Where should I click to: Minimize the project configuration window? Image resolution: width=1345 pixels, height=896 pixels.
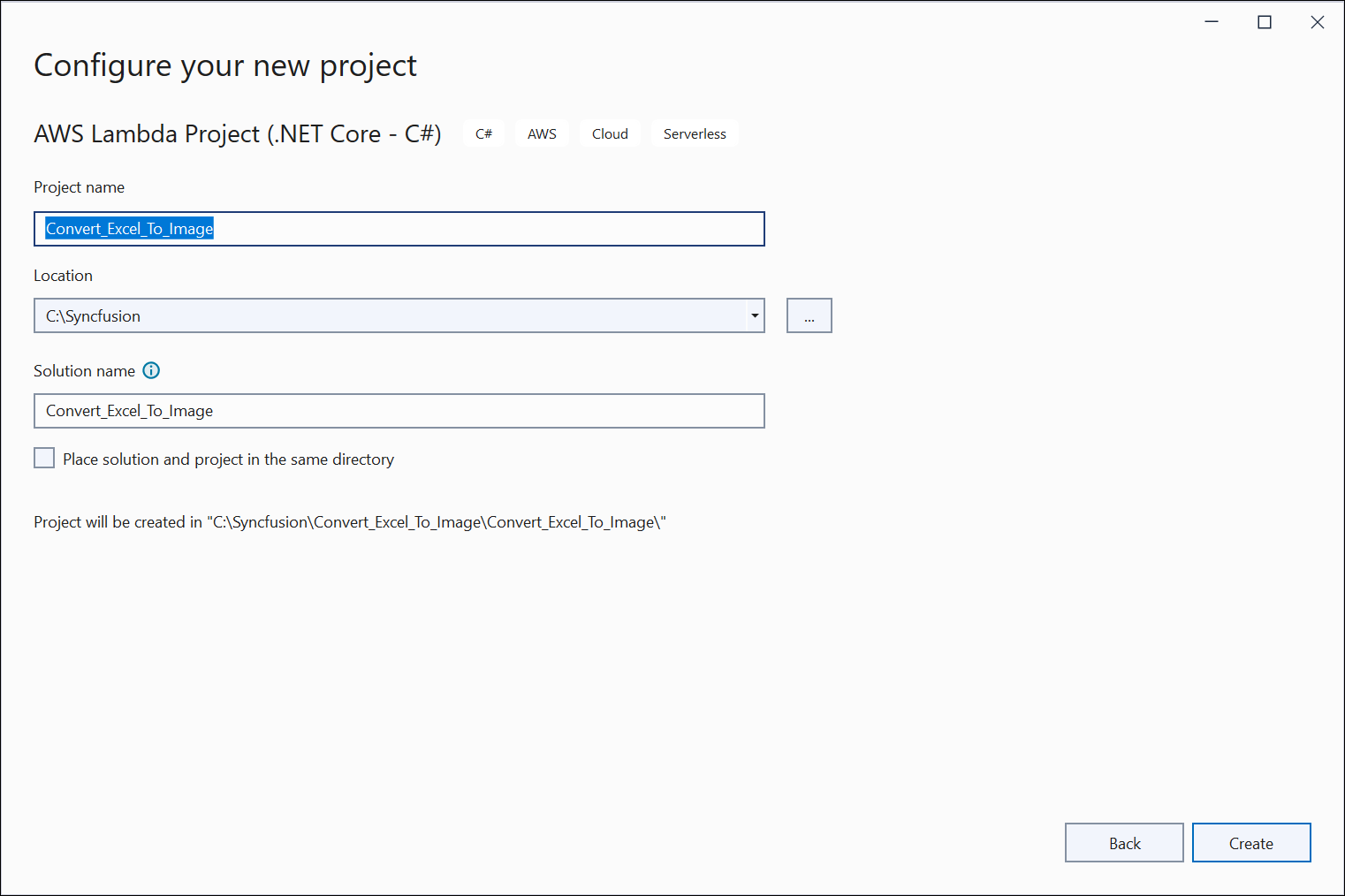1212,22
